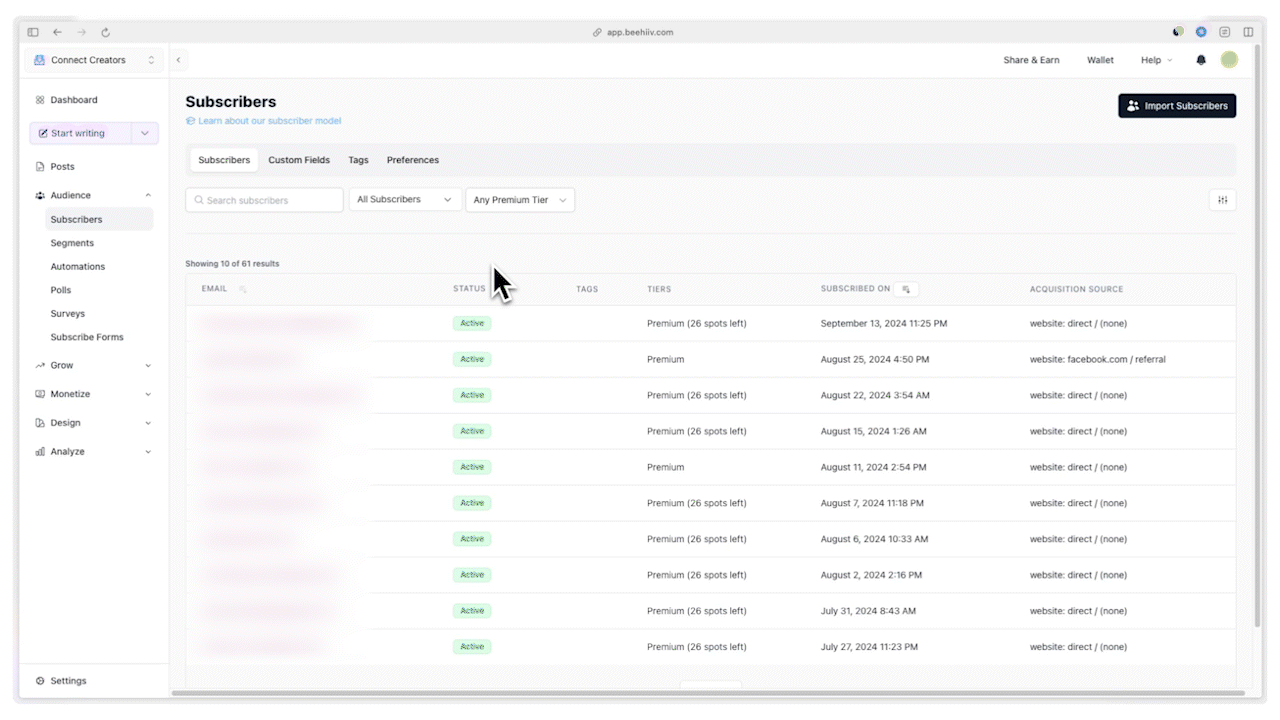Open Posts from the sidebar icon

40,167
